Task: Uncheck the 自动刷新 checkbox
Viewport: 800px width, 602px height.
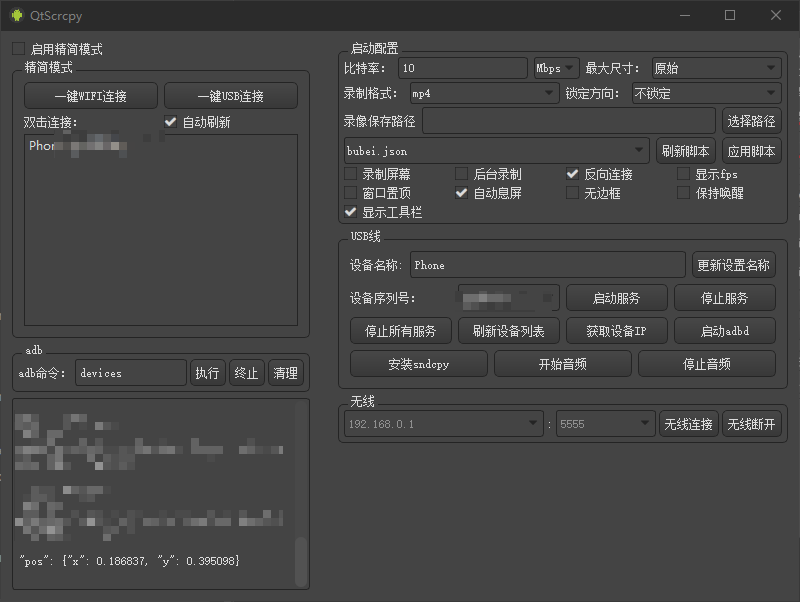Action: [171, 122]
